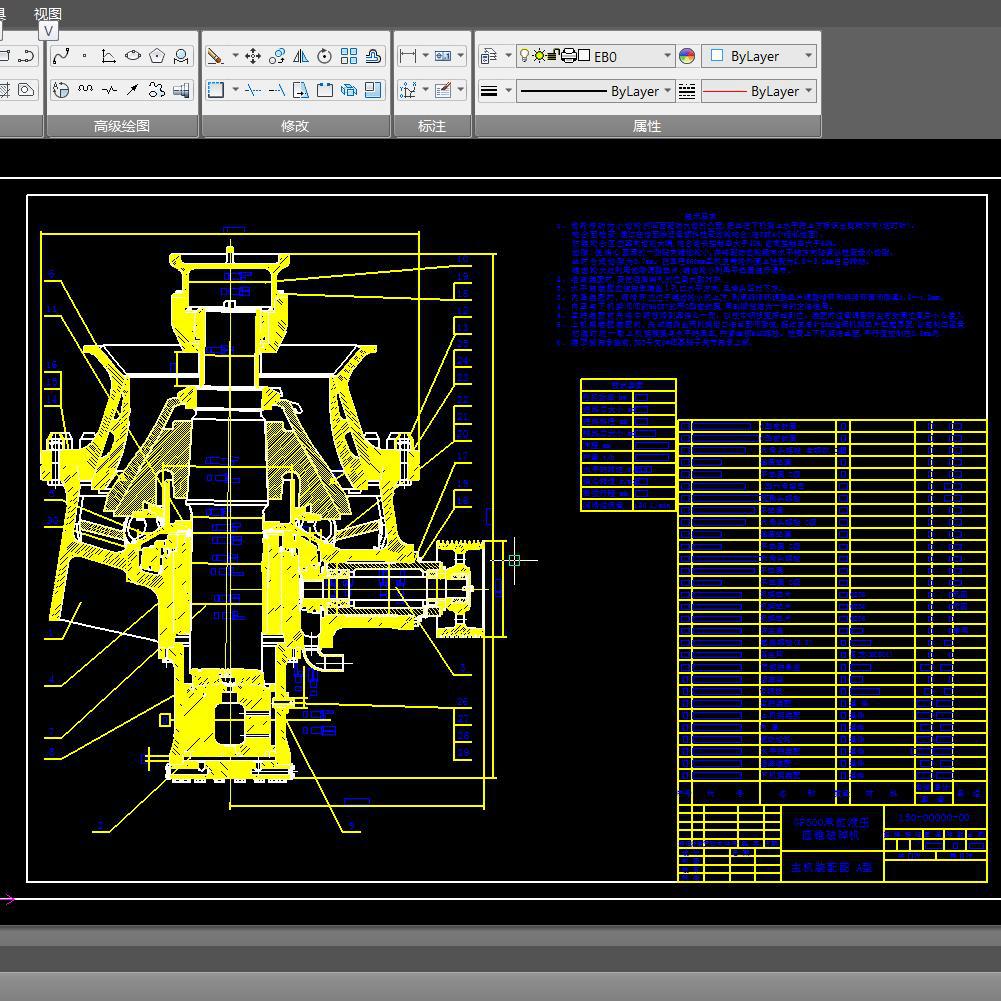Select the ellipse tool
This screenshot has width=1001, height=1001.
[x=133, y=56]
